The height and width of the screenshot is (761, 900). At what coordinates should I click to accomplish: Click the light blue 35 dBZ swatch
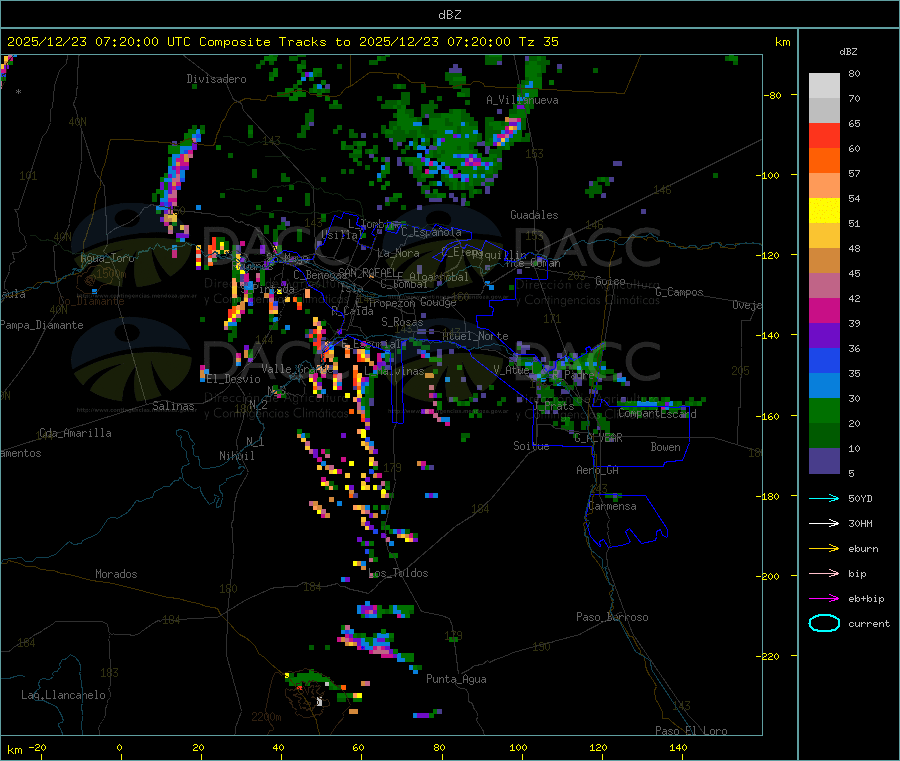(824, 385)
